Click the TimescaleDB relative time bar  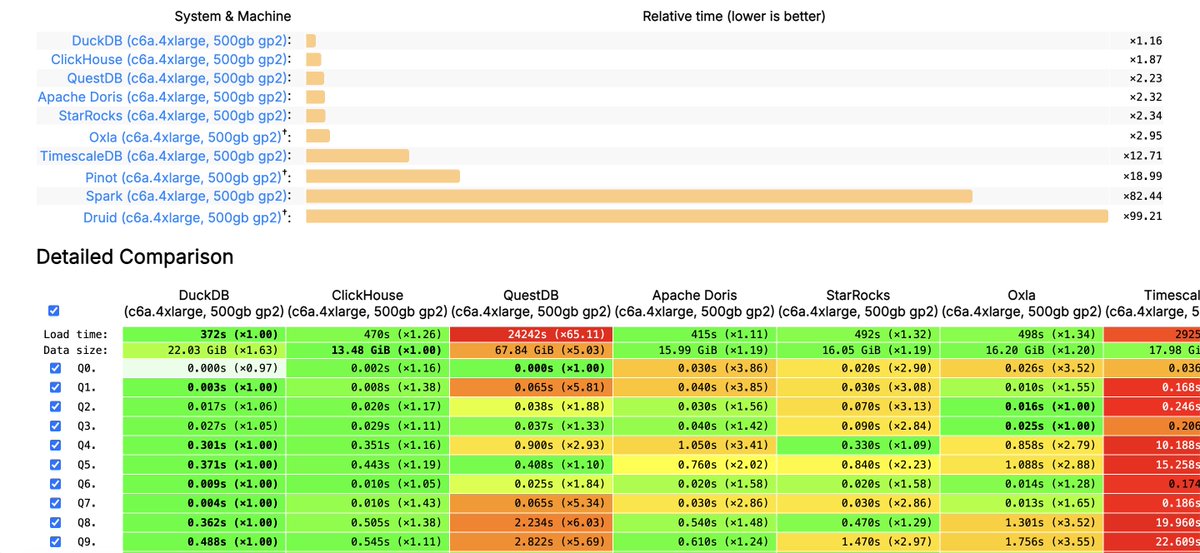(357, 156)
